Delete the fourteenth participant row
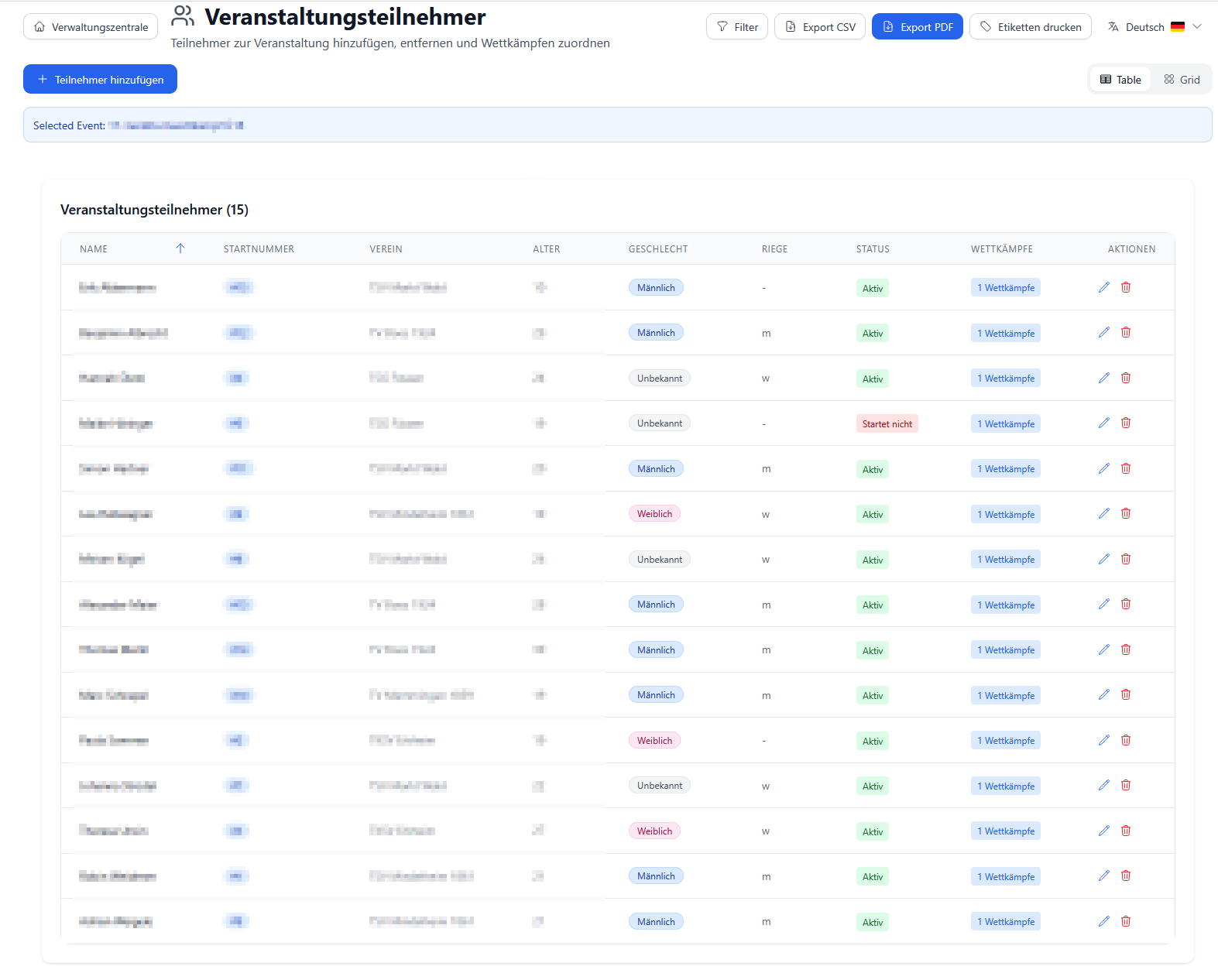 (1126, 875)
